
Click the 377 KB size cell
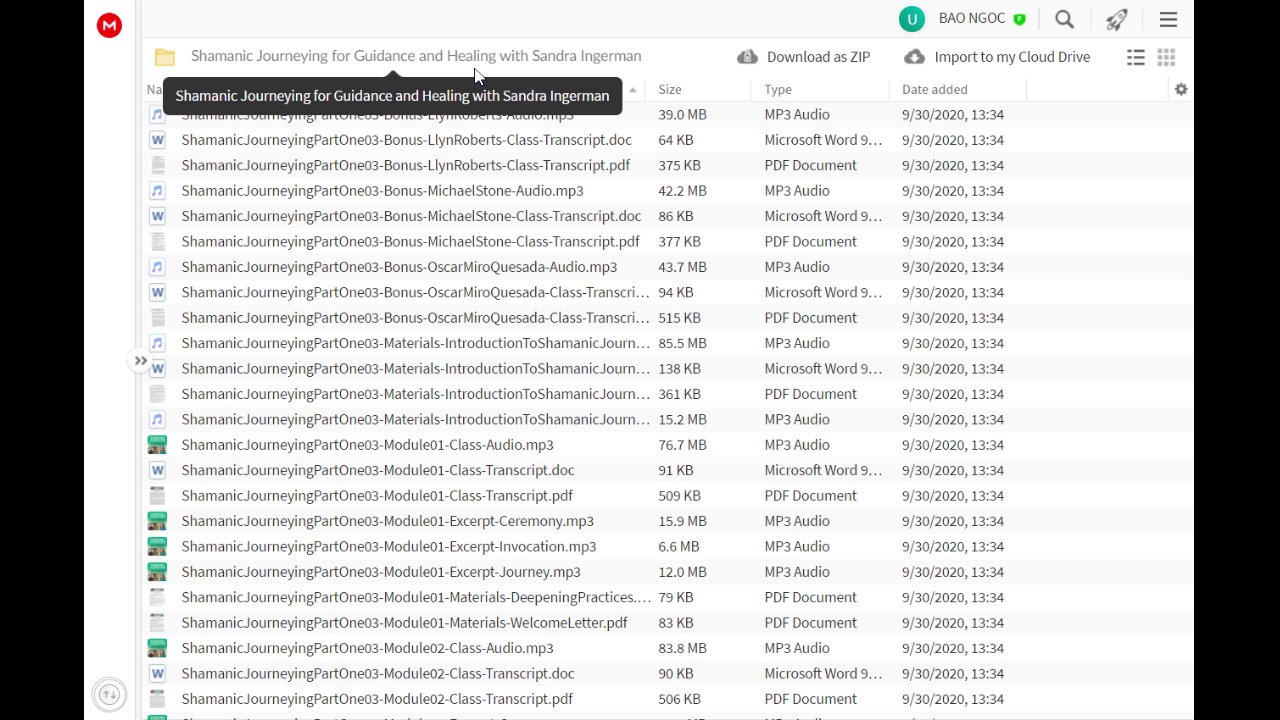(x=679, y=241)
